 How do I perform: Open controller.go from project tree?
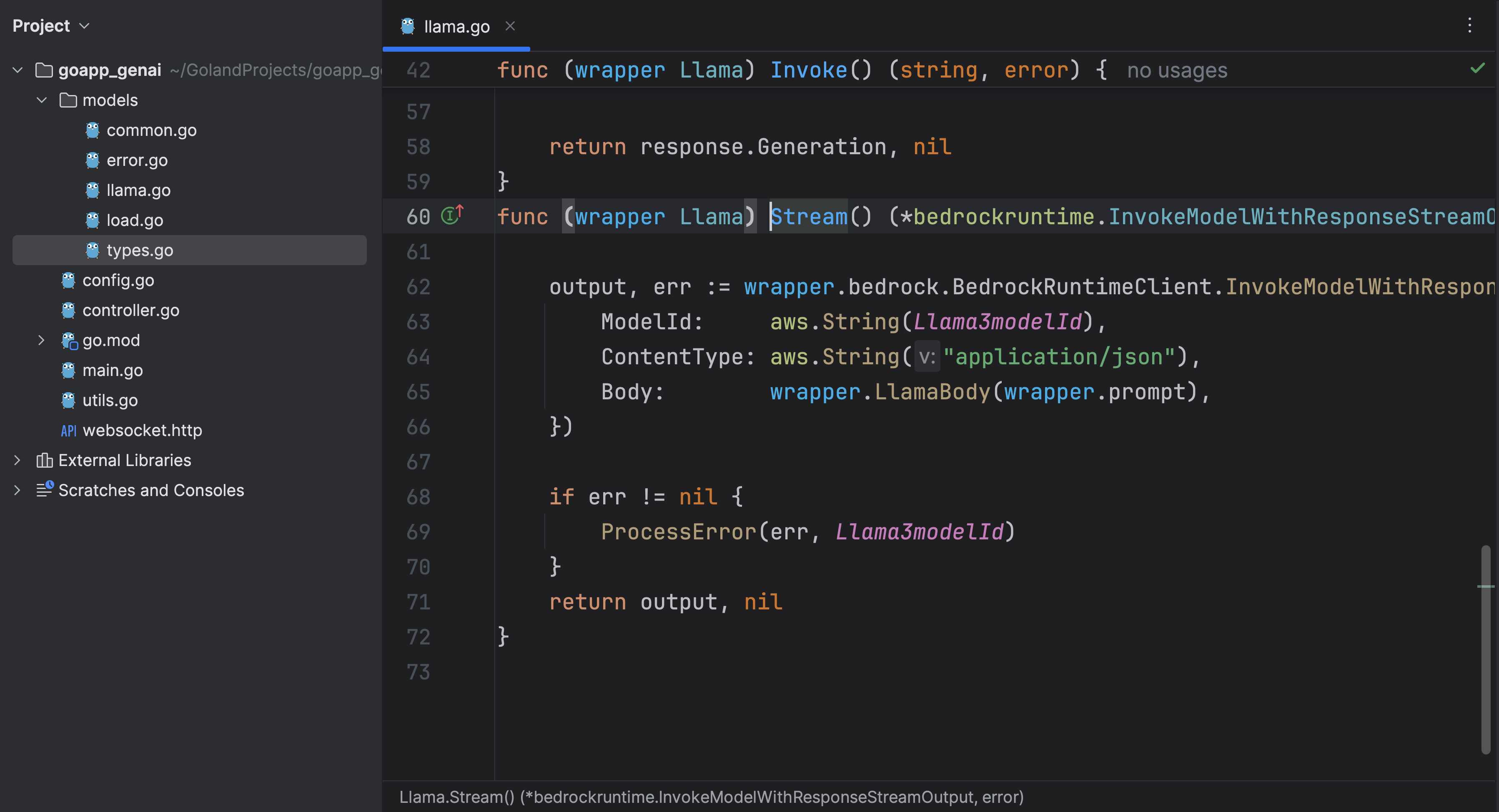[130, 310]
